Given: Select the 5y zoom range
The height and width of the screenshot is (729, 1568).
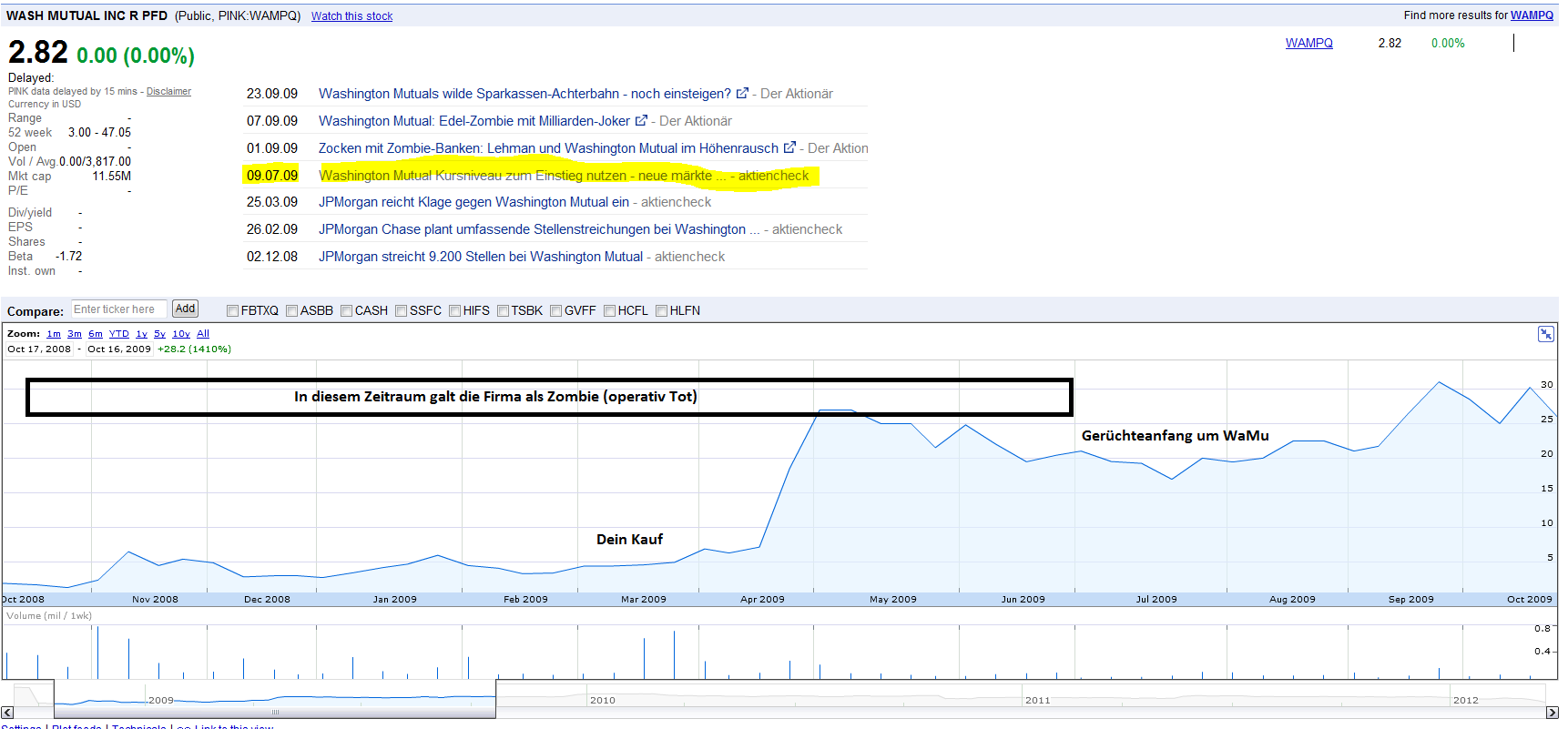Looking at the screenshot, I should [x=159, y=334].
